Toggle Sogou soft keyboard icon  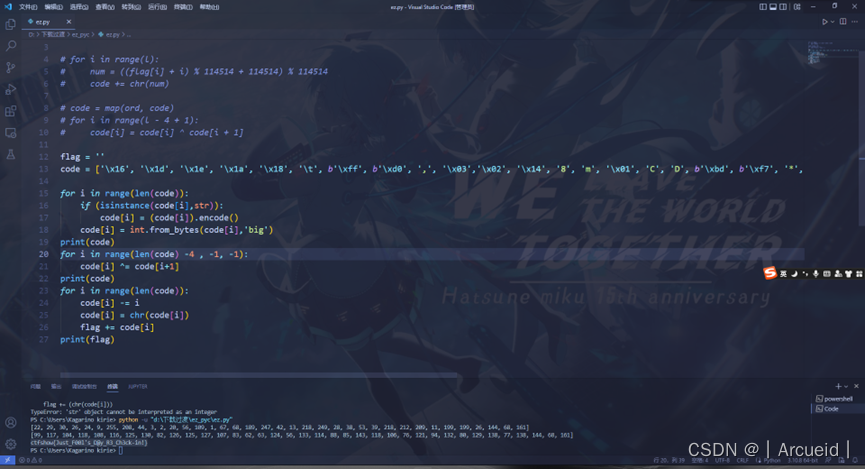tap(826, 274)
